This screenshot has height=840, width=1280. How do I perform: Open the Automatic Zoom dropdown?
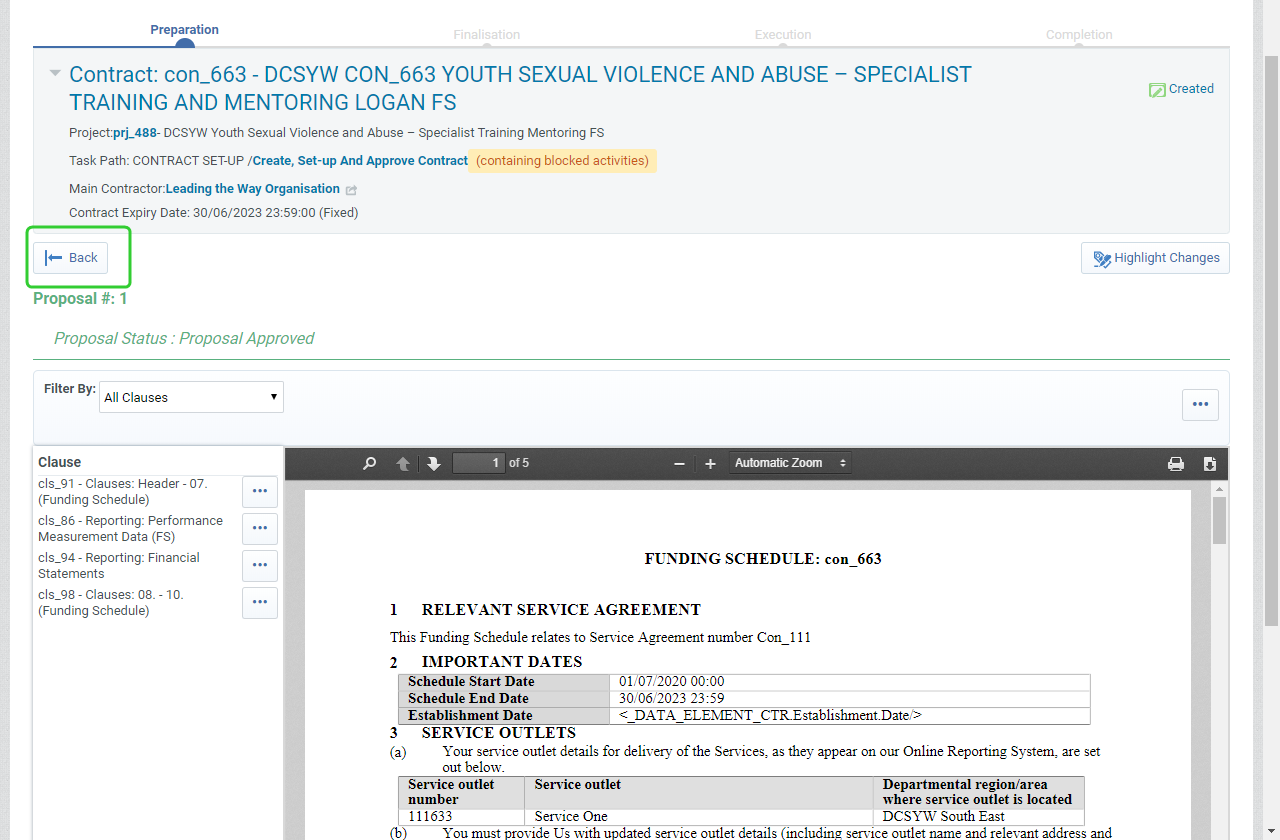pyautogui.click(x=790, y=463)
